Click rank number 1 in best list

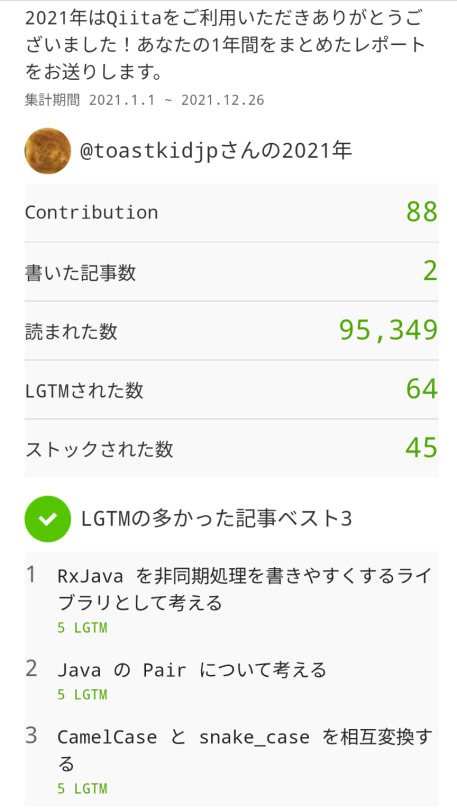(31, 574)
